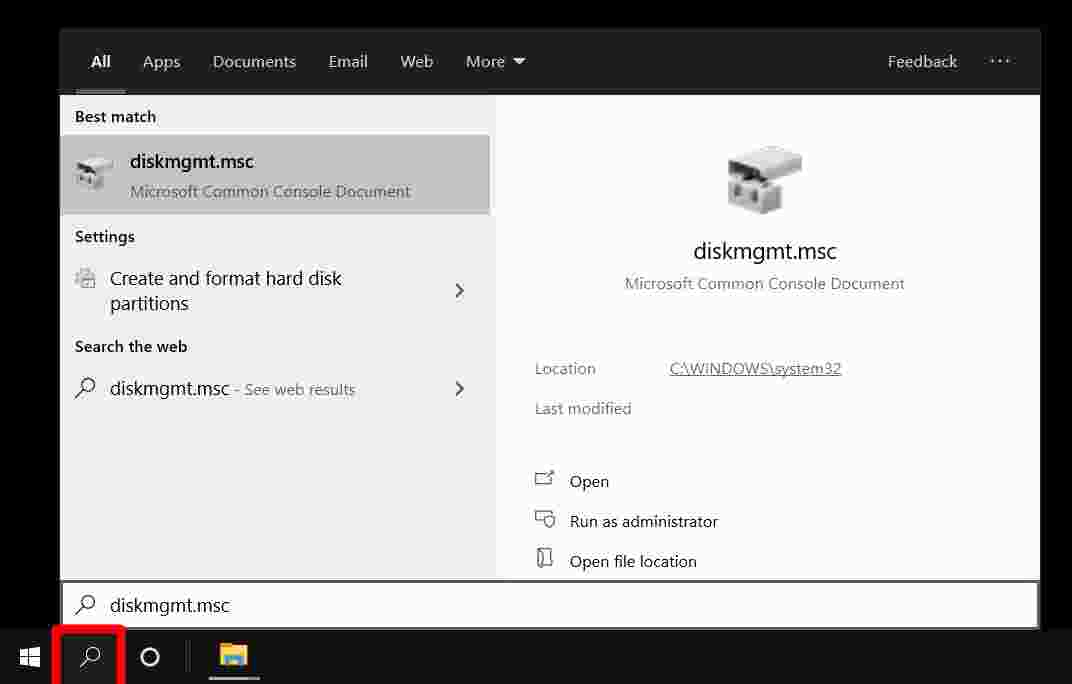
Task: Expand the Create and format hard disk partitions arrow
Action: (459, 291)
